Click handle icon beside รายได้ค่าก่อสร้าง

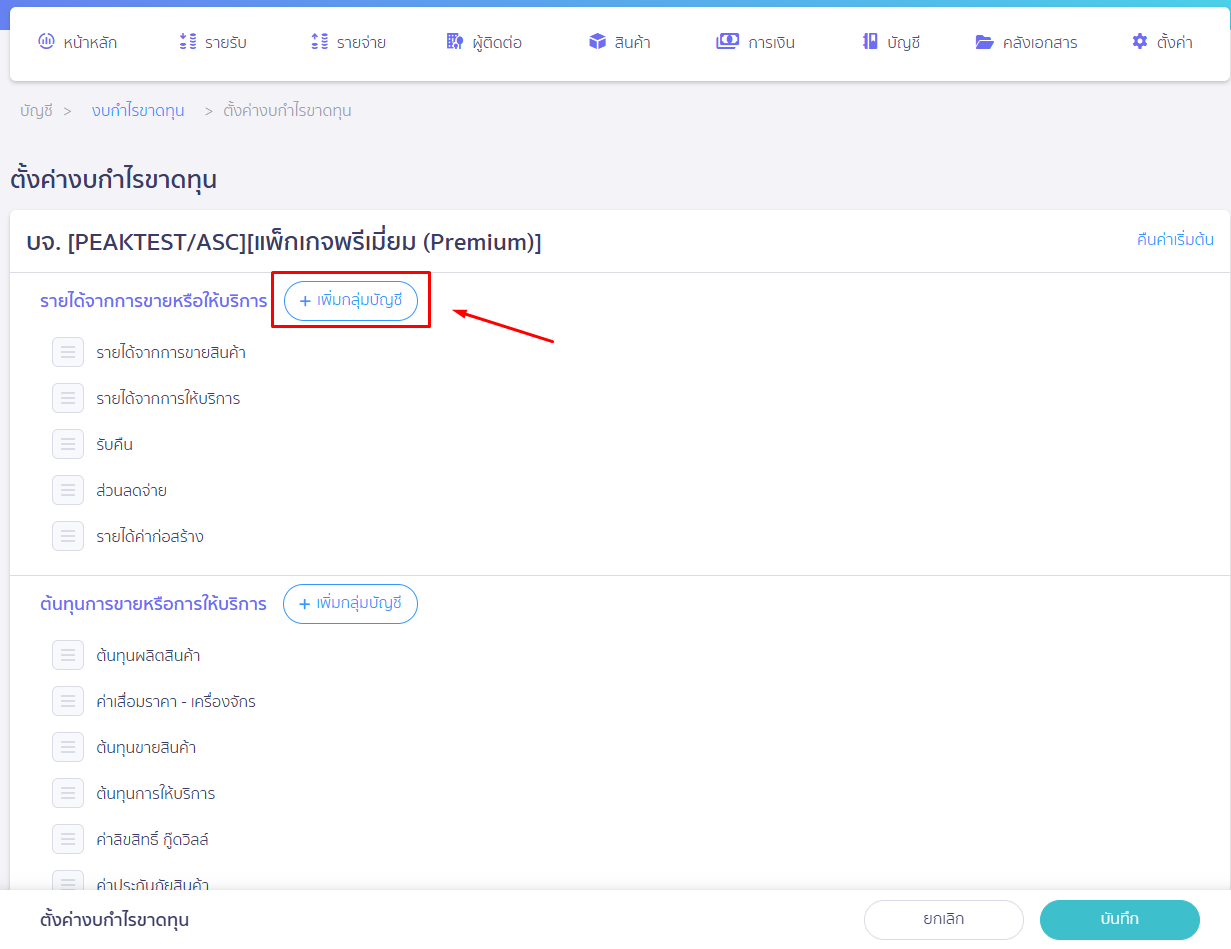[x=67, y=536]
